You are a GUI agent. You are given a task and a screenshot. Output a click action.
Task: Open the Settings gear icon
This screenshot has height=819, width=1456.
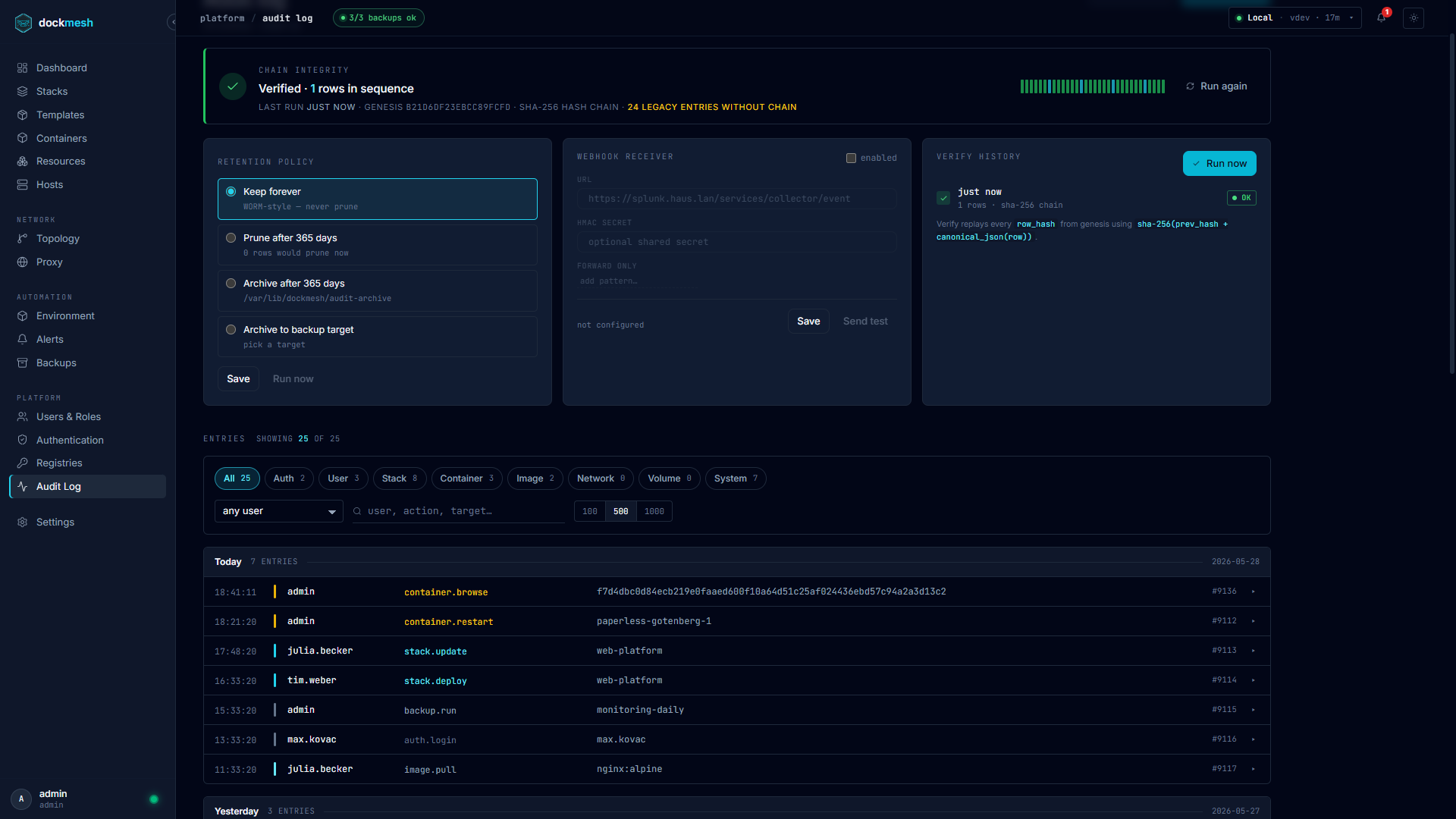[x=22, y=522]
